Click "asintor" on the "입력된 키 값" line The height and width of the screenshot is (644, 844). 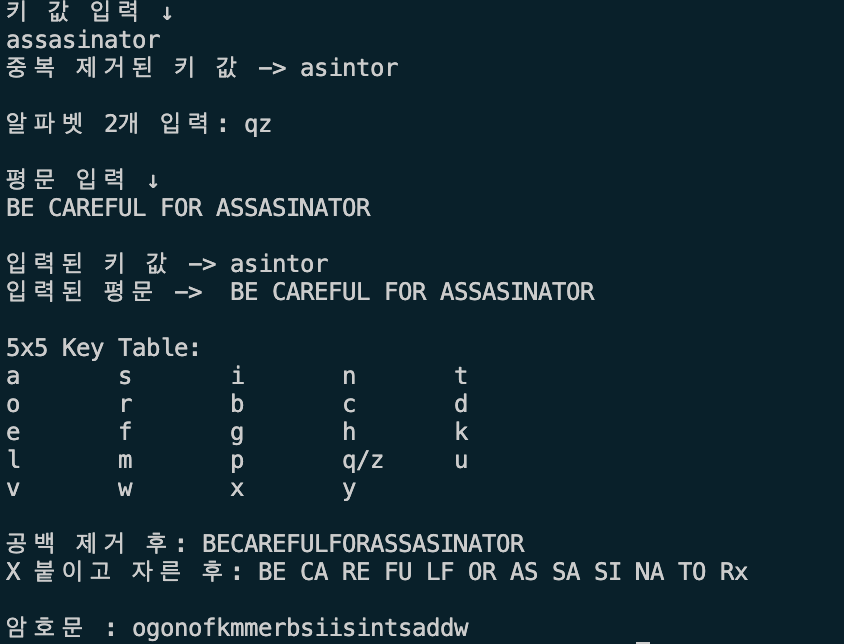[279, 264]
